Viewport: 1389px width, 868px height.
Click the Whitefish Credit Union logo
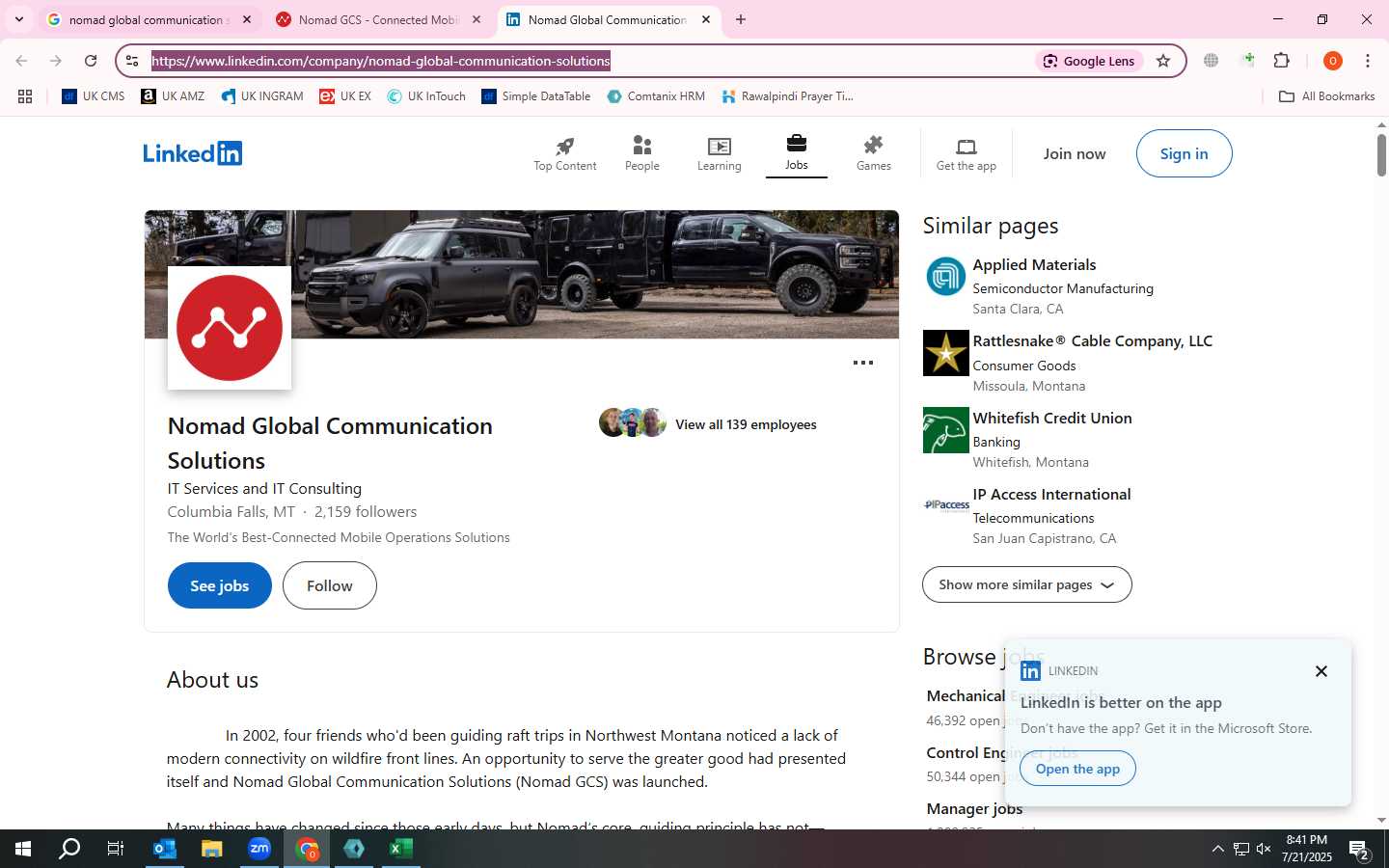coord(946,430)
